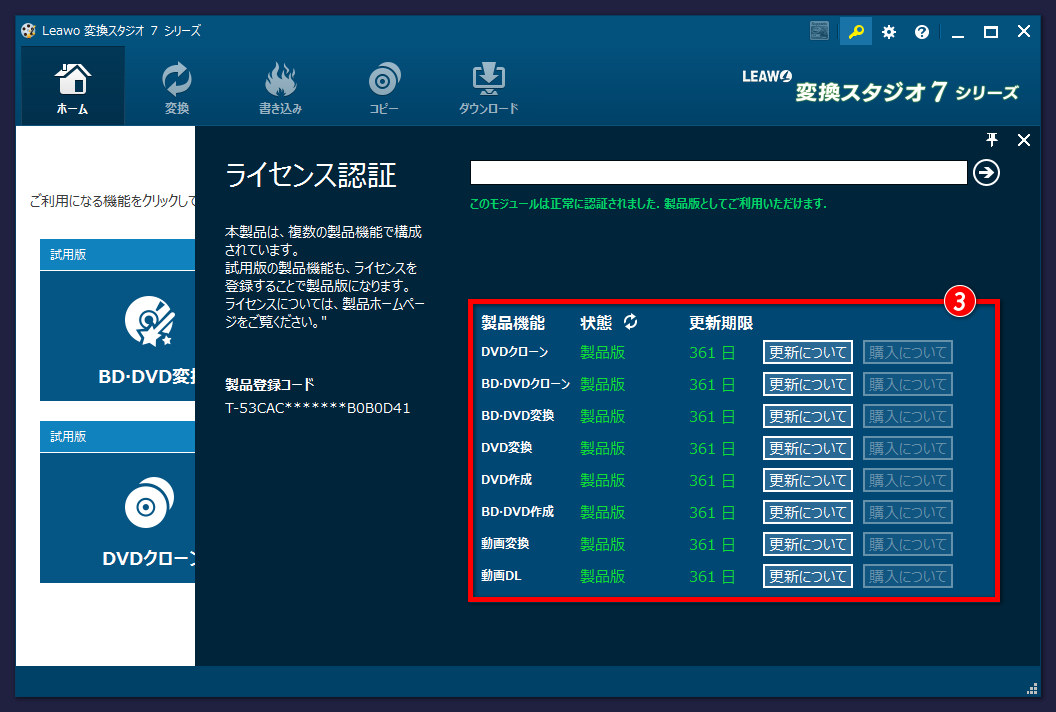The image size is (1056, 712).
Task: Click 購入について for DVD作成
Action: tap(907, 480)
